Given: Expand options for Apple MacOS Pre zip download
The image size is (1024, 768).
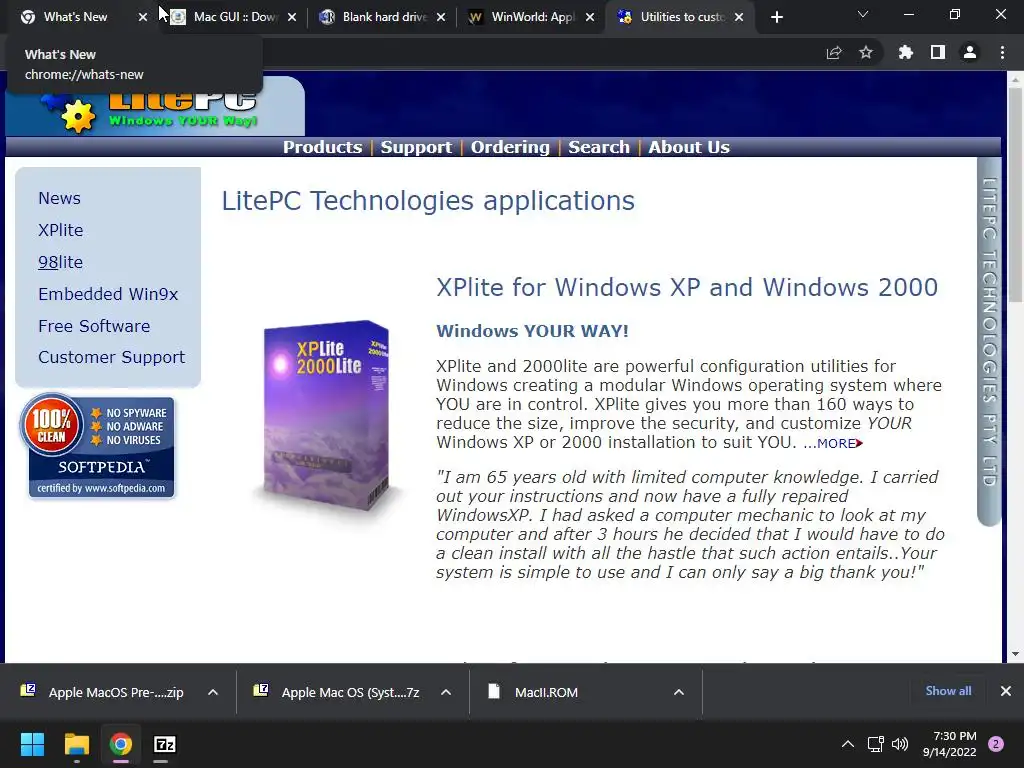Looking at the screenshot, I should (213, 692).
